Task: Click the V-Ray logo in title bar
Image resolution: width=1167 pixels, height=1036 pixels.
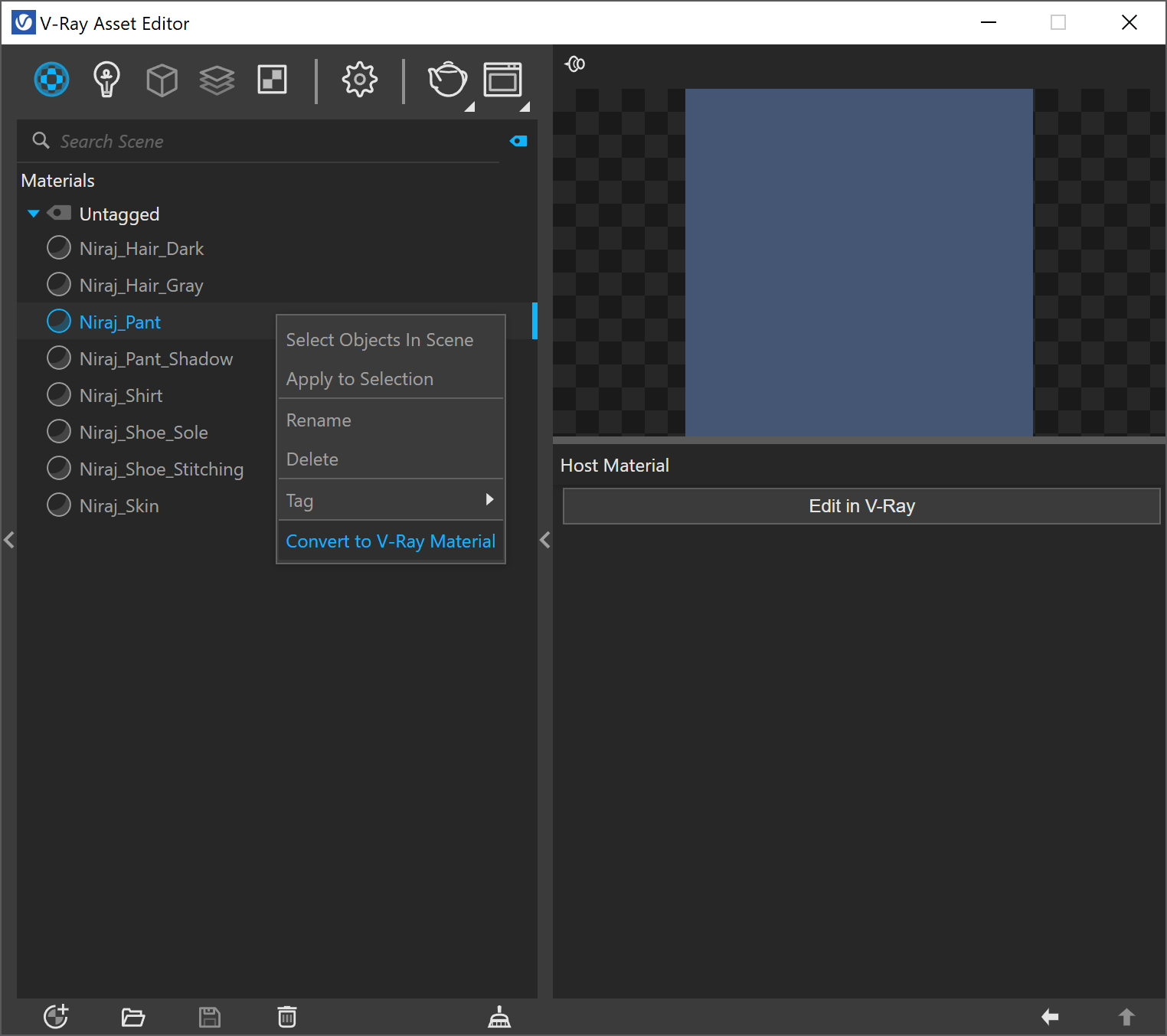Action: click(24, 23)
